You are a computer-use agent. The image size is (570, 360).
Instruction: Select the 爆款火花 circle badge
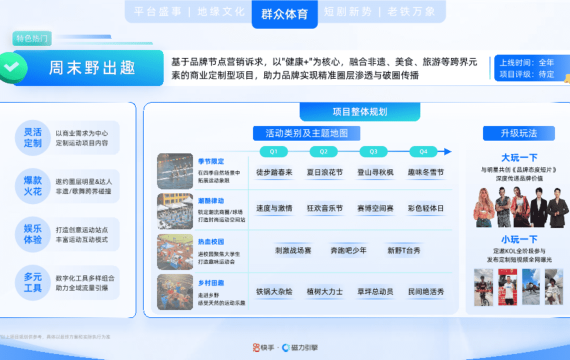33,186
